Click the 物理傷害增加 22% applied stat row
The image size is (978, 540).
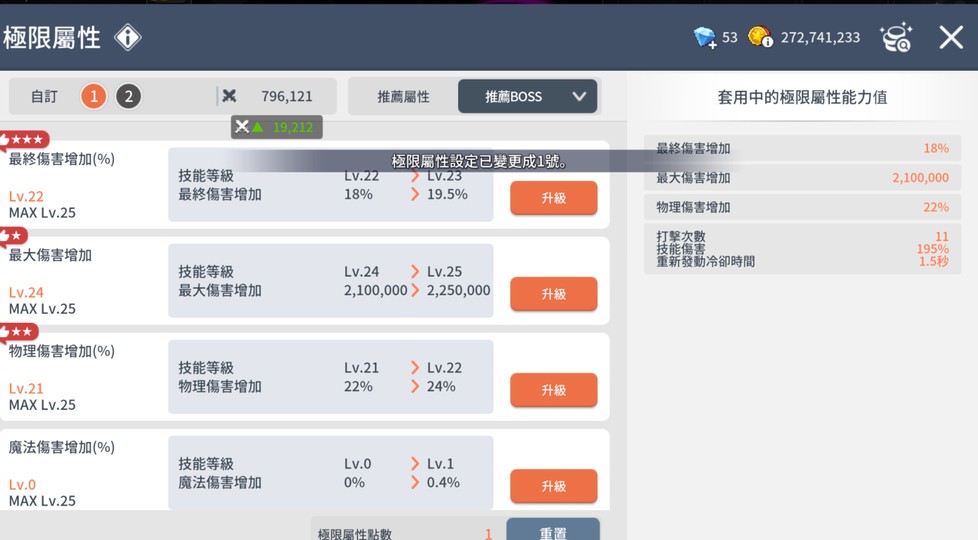803,207
